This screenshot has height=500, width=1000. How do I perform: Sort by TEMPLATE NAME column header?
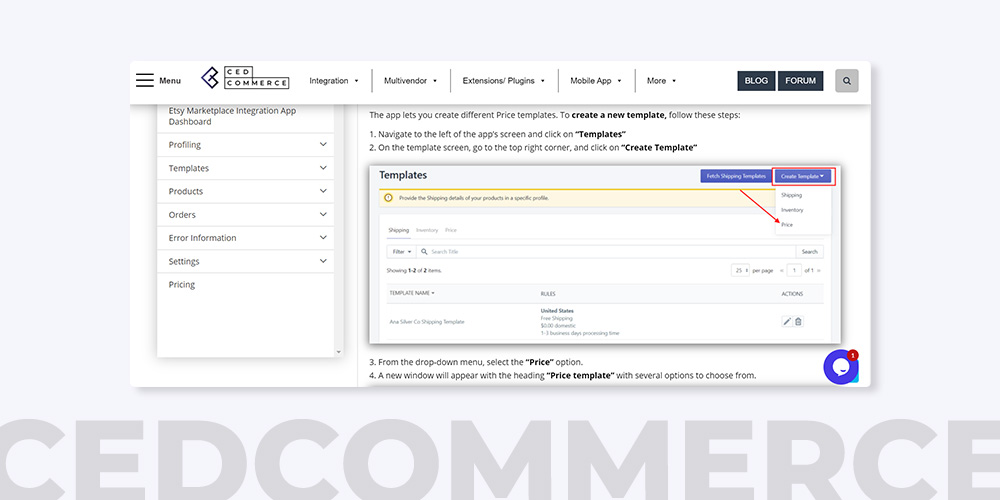click(x=411, y=293)
